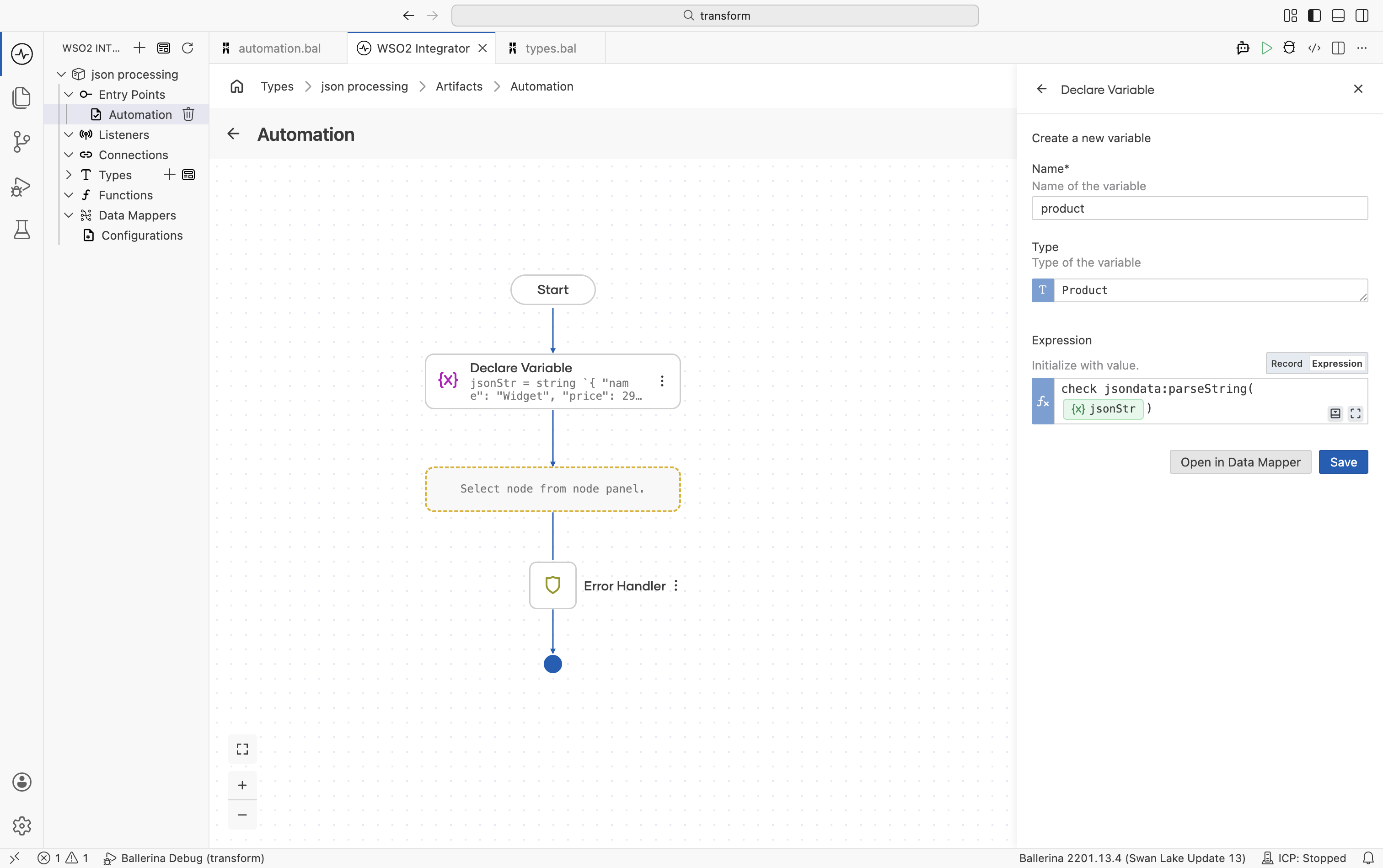Open the Accounts icon
Viewport: 1383px width, 868px height.
22,782
